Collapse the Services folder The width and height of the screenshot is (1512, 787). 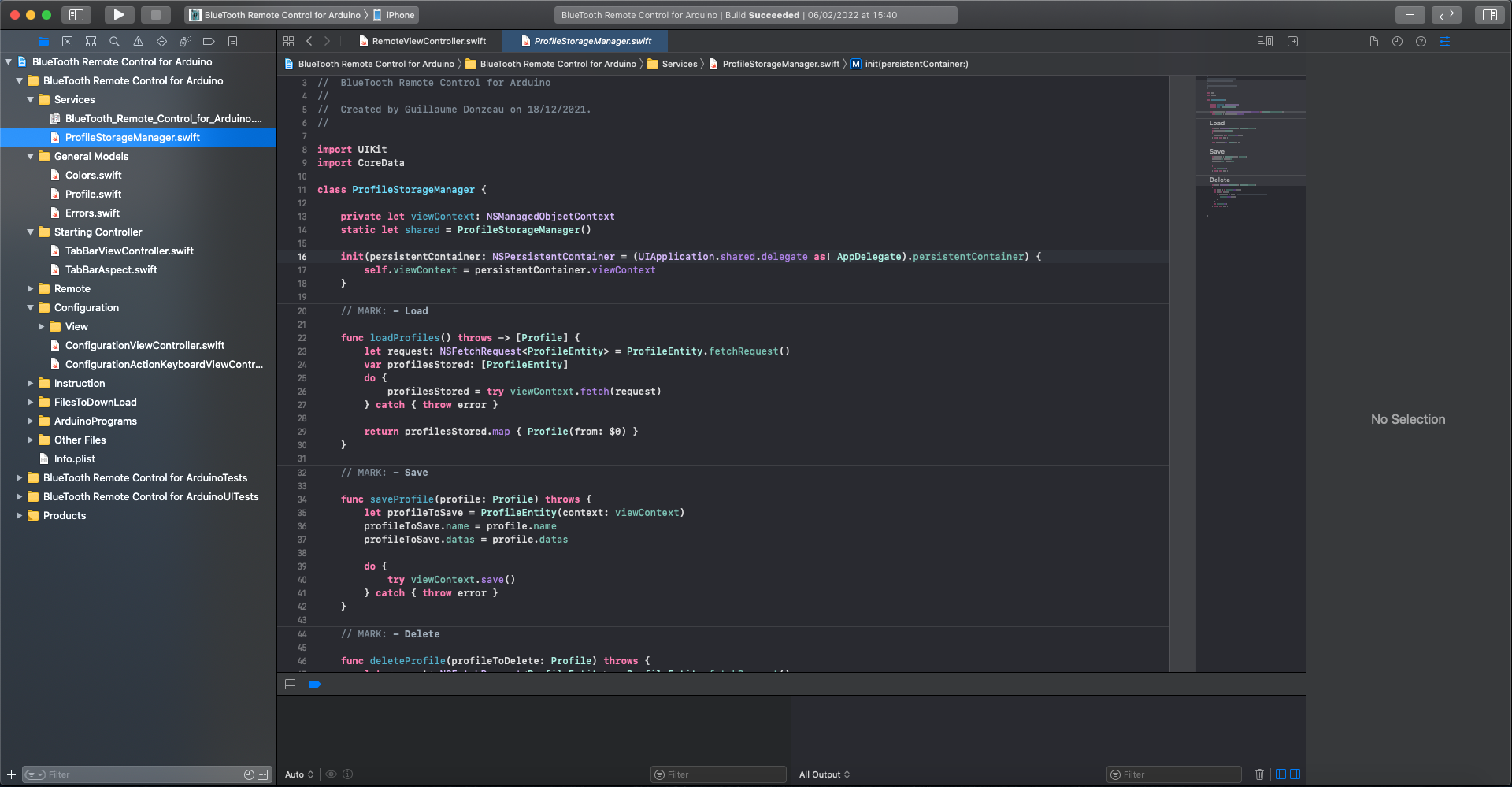point(31,99)
